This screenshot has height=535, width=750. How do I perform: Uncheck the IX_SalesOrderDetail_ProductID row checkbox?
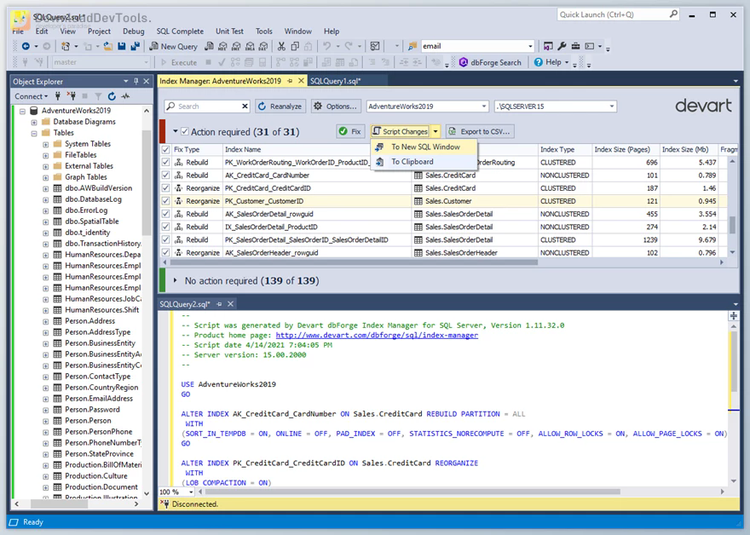pos(165,227)
